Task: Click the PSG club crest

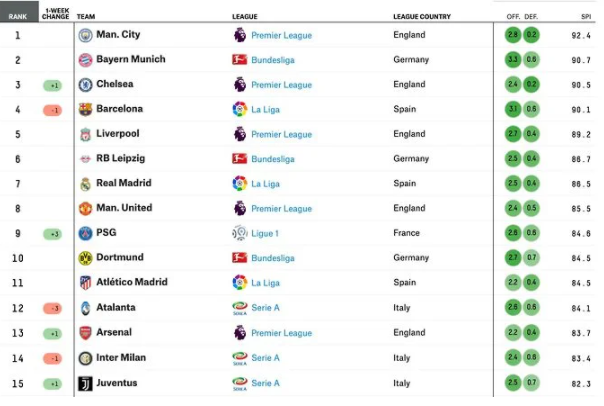Action: pyautogui.click(x=85, y=233)
